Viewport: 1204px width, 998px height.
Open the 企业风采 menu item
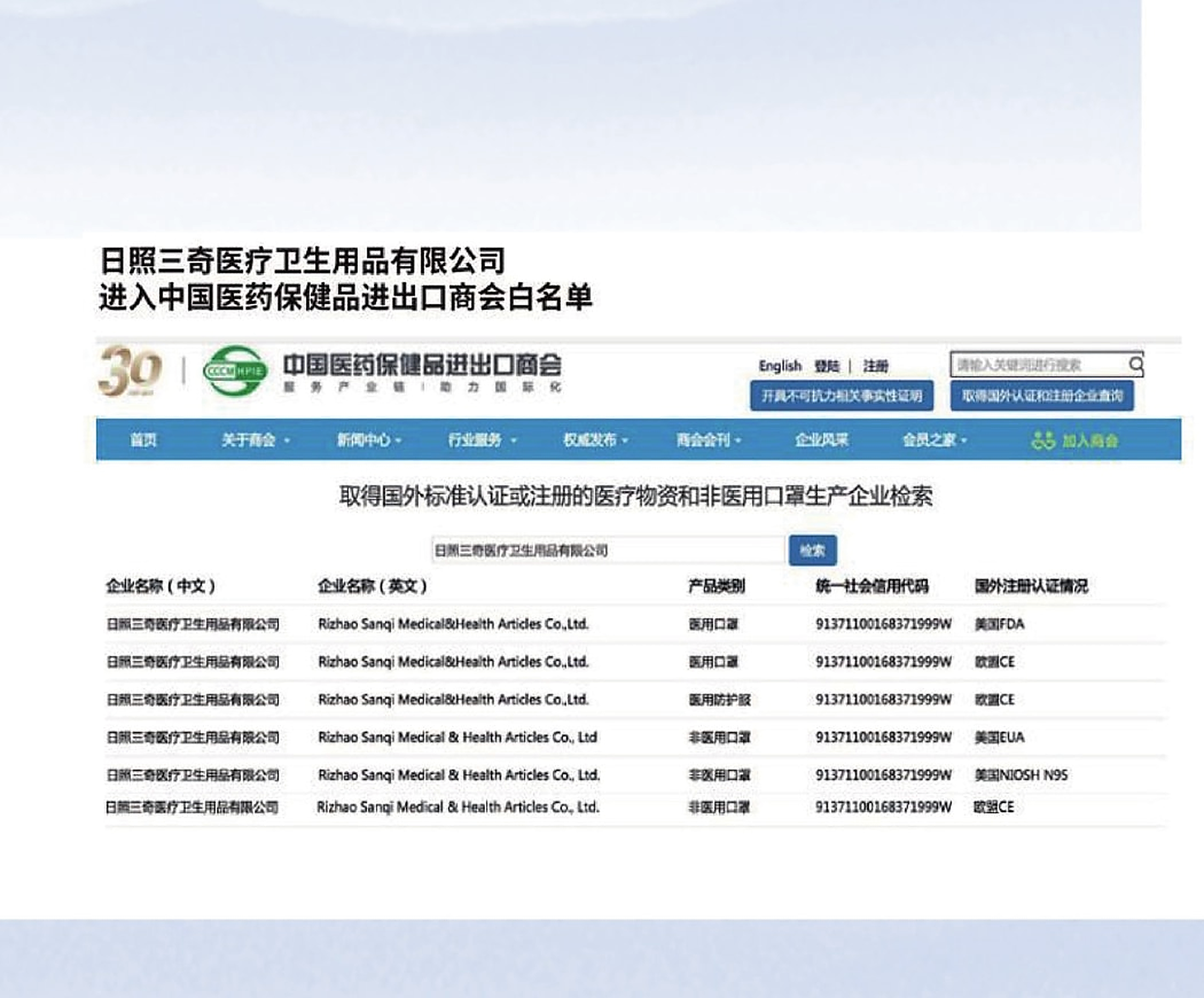click(821, 440)
